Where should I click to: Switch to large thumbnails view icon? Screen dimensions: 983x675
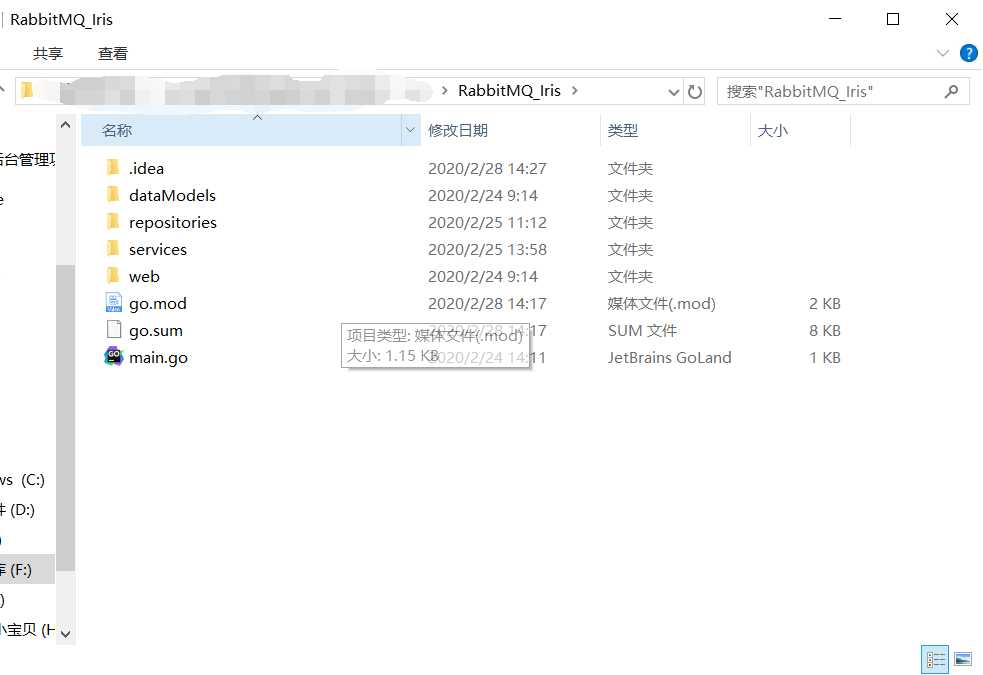coord(963,659)
